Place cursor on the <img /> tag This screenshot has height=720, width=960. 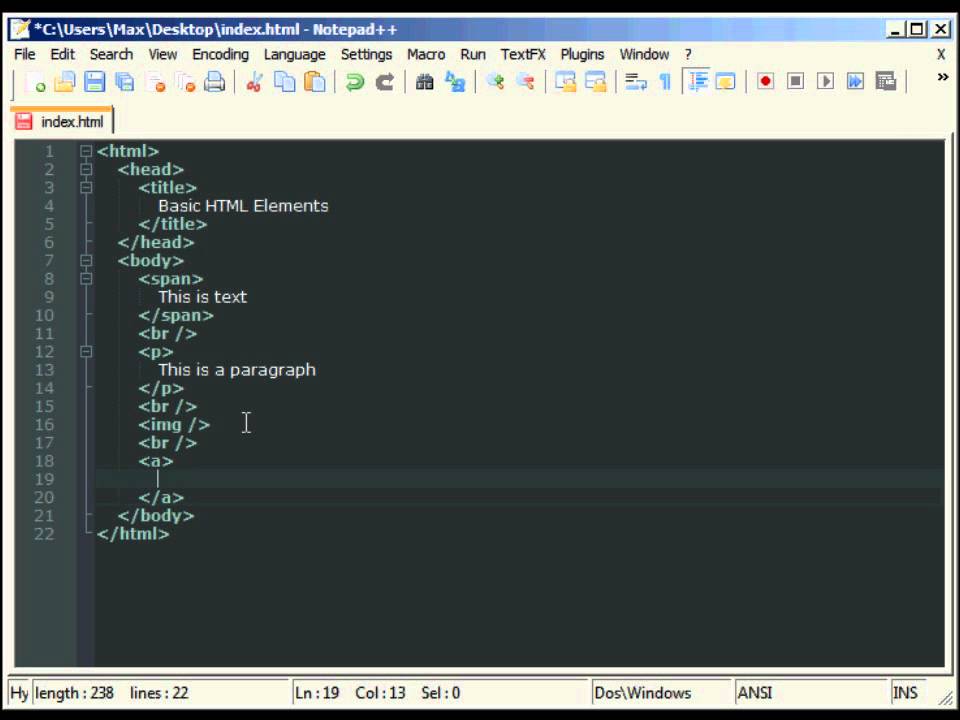pos(174,425)
